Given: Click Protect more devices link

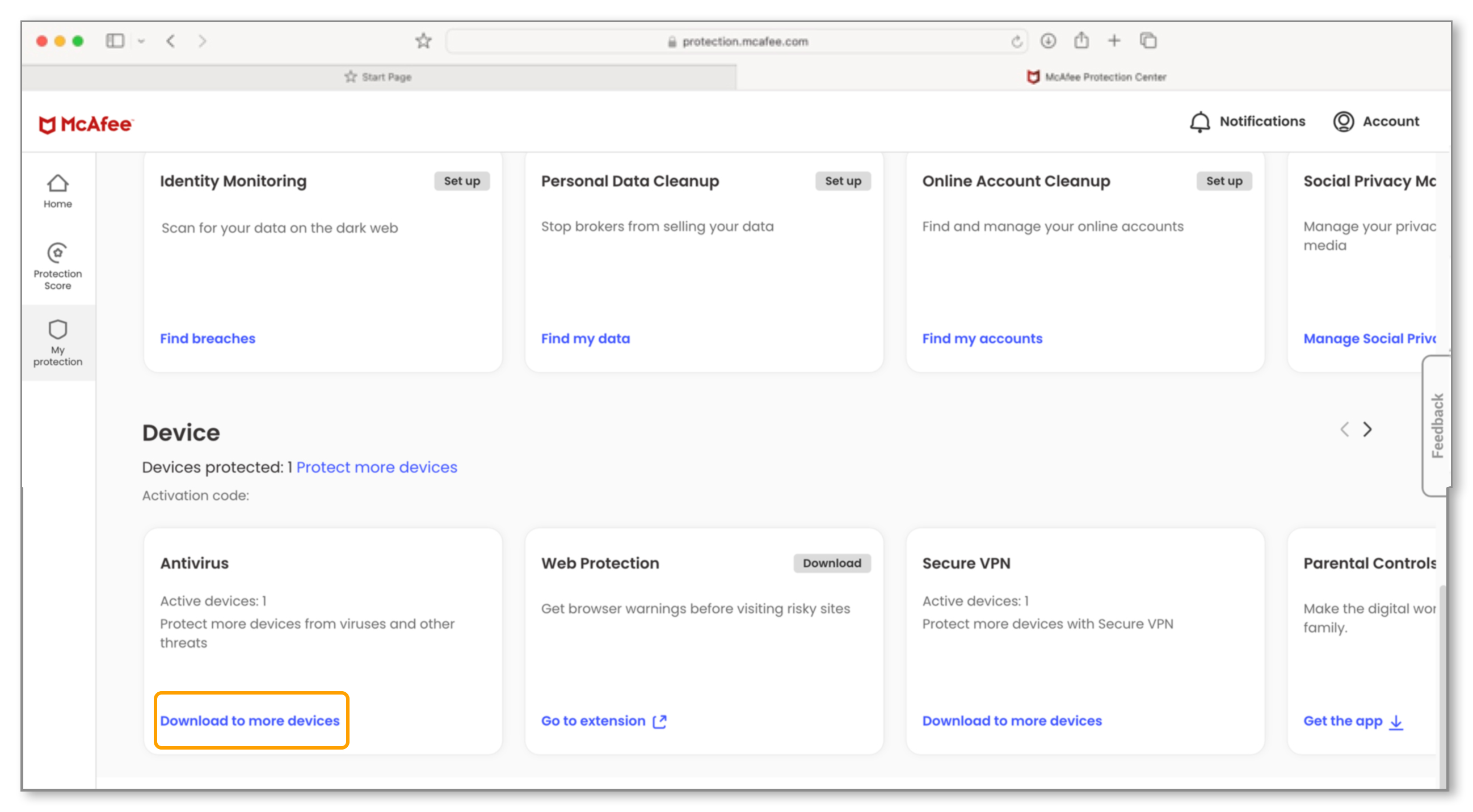Looking at the screenshot, I should point(376,467).
